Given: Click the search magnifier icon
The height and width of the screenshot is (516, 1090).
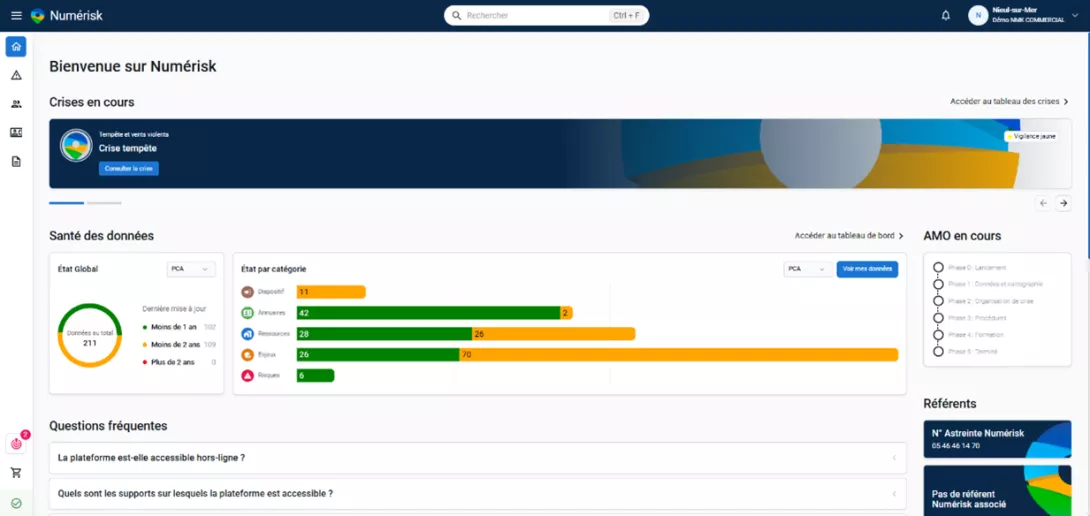Looking at the screenshot, I should [457, 15].
